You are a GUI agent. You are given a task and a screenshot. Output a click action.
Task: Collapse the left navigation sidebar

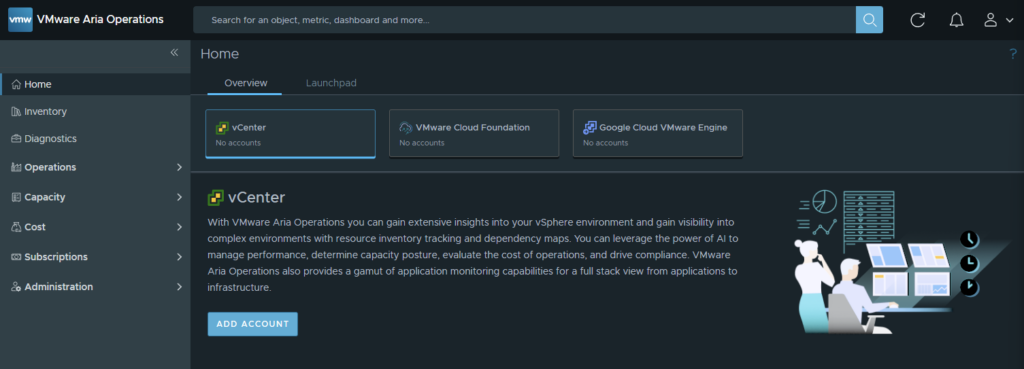pos(174,52)
